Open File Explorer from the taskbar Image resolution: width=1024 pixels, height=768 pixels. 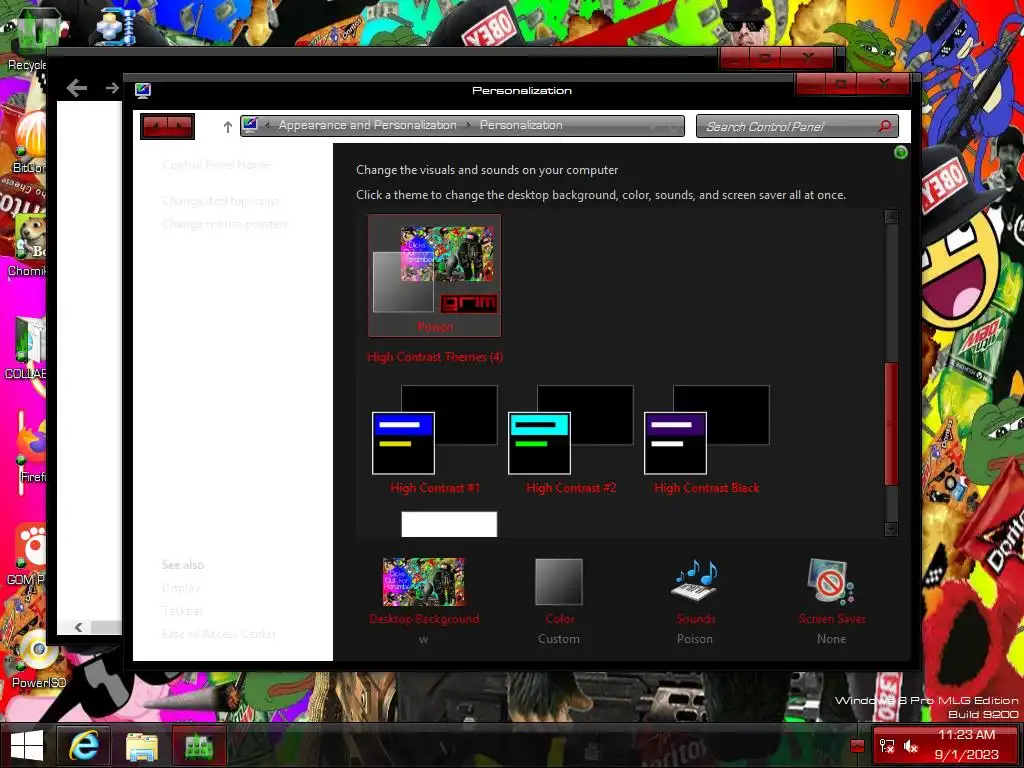click(142, 745)
